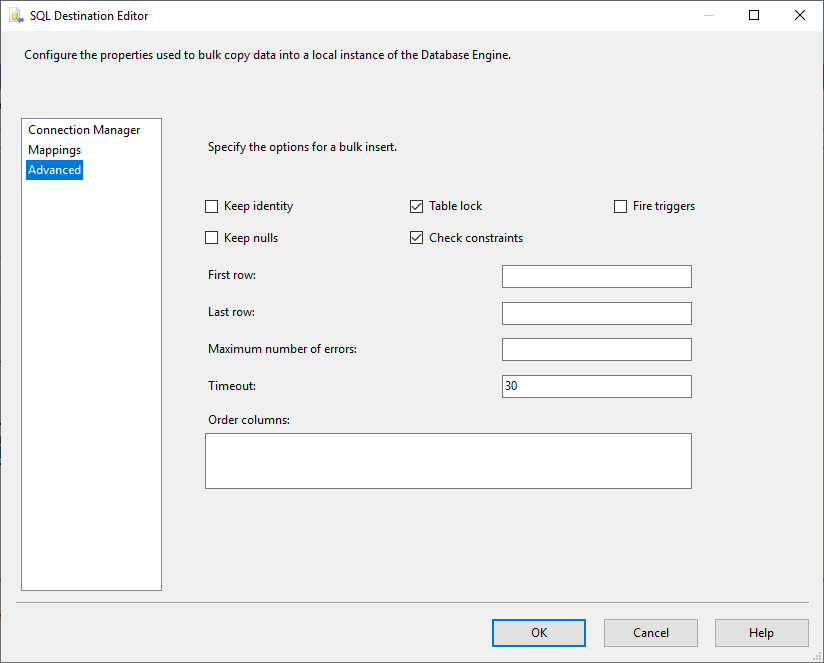This screenshot has width=824, height=663.
Task: Click the Timeout field showing 30
Action: 596,386
